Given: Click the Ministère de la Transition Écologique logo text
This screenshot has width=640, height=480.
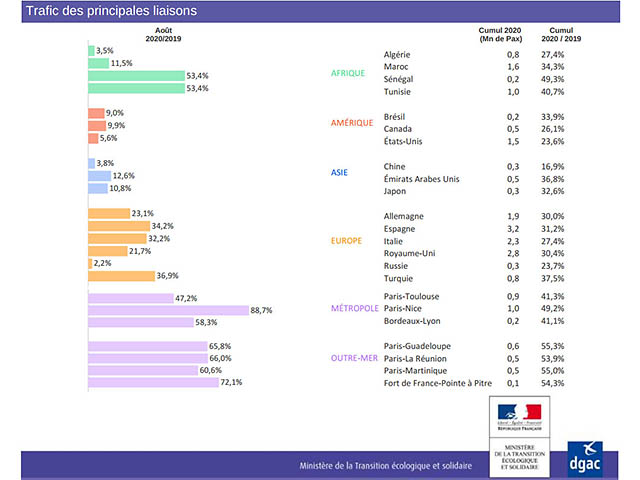Looking at the screenshot, I should pos(518,457).
